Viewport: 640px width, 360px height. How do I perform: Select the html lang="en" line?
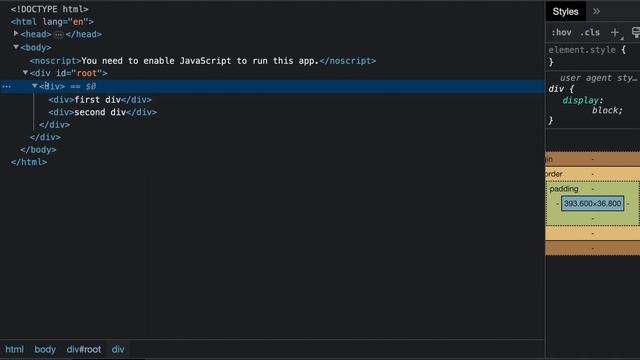point(52,22)
